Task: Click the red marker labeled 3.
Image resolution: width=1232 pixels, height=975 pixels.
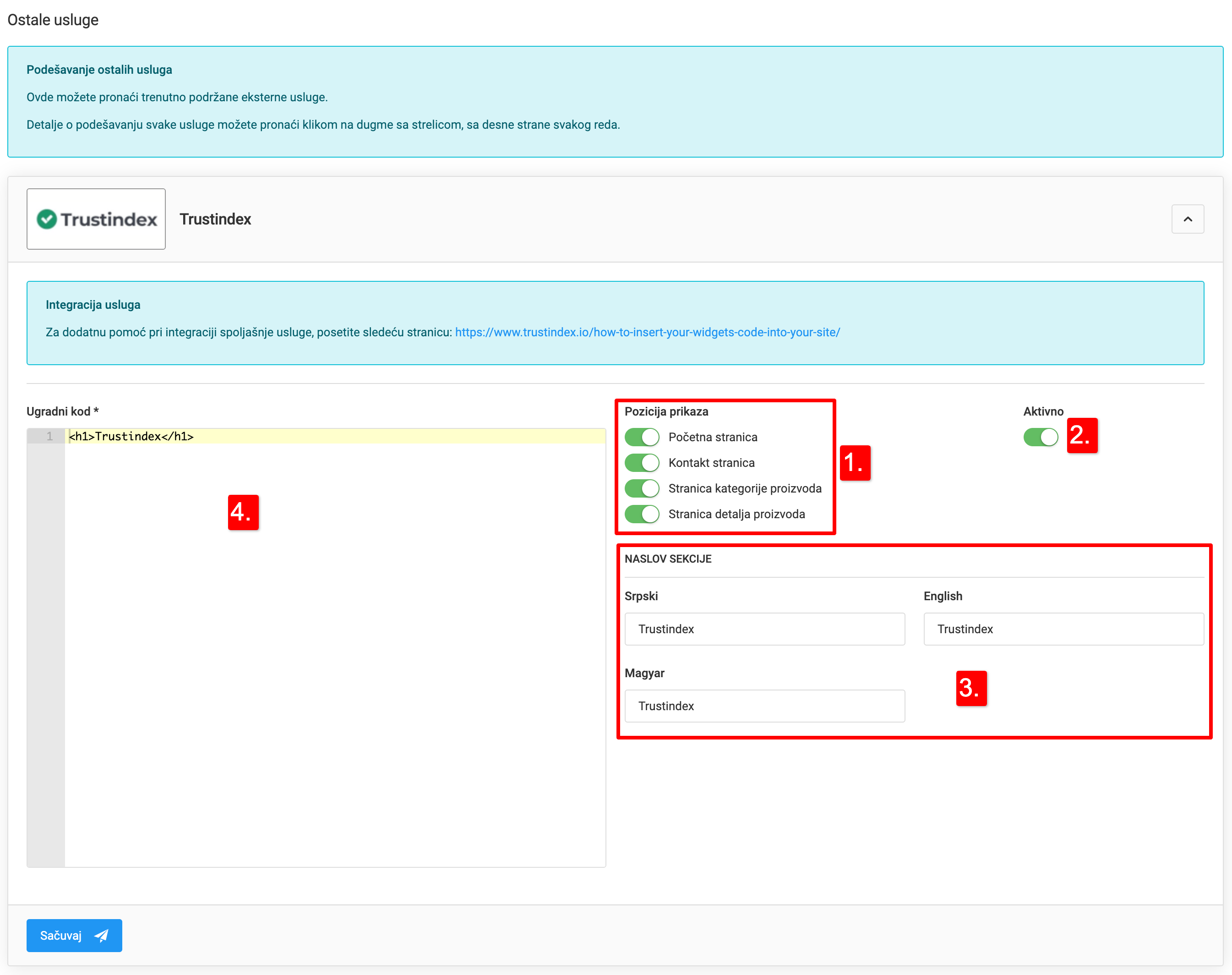Action: 970,689
